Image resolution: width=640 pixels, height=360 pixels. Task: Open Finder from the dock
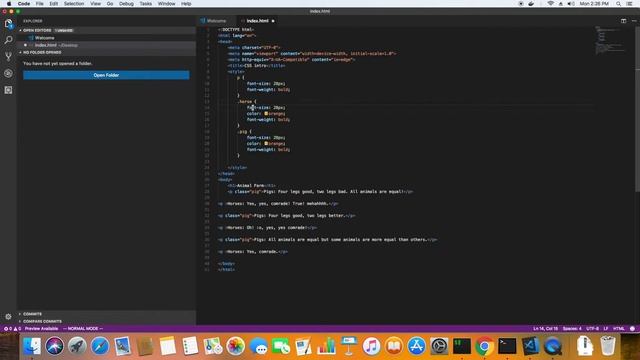pyautogui.click(x=31, y=346)
